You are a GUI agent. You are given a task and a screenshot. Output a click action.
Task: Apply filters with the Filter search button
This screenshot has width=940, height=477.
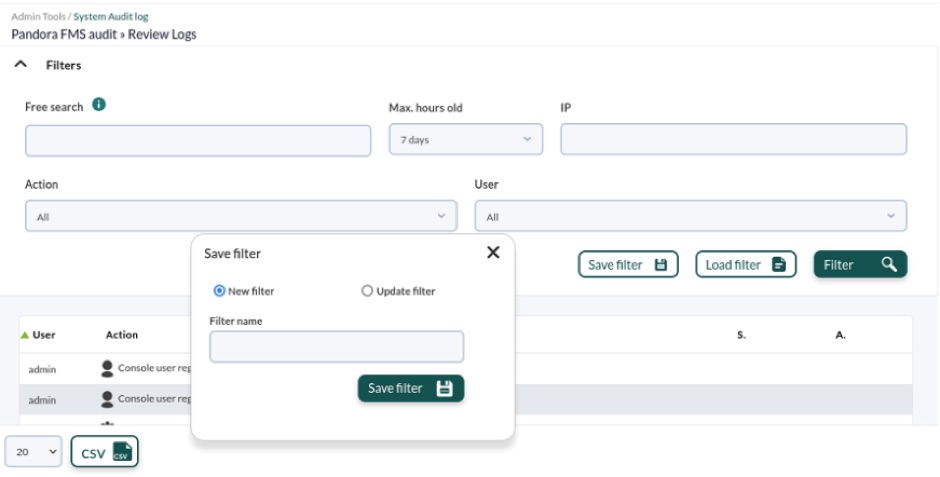(860, 264)
